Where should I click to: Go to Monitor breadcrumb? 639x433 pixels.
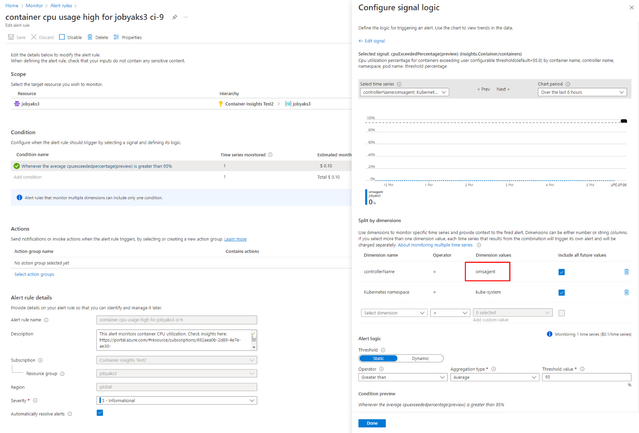(34, 6)
